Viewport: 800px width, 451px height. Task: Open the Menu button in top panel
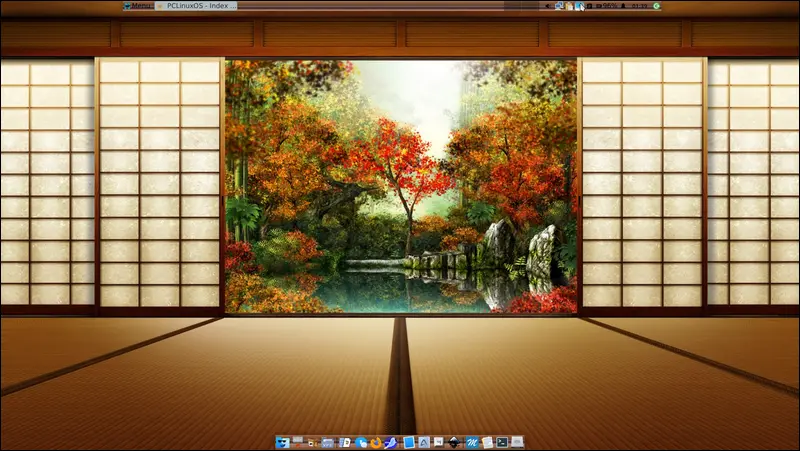(138, 6)
